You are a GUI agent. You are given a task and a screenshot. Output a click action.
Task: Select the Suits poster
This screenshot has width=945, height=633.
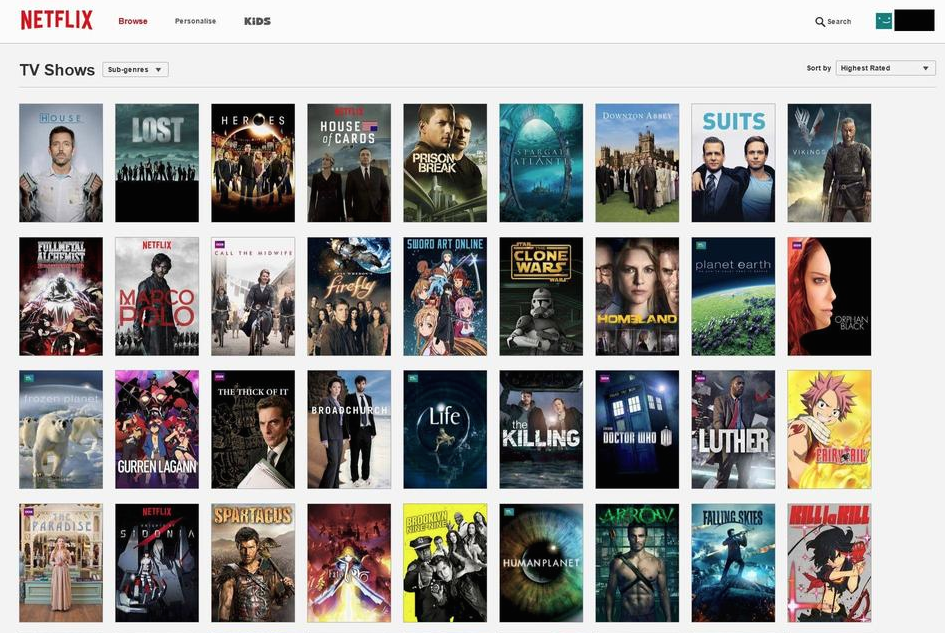(x=733, y=163)
